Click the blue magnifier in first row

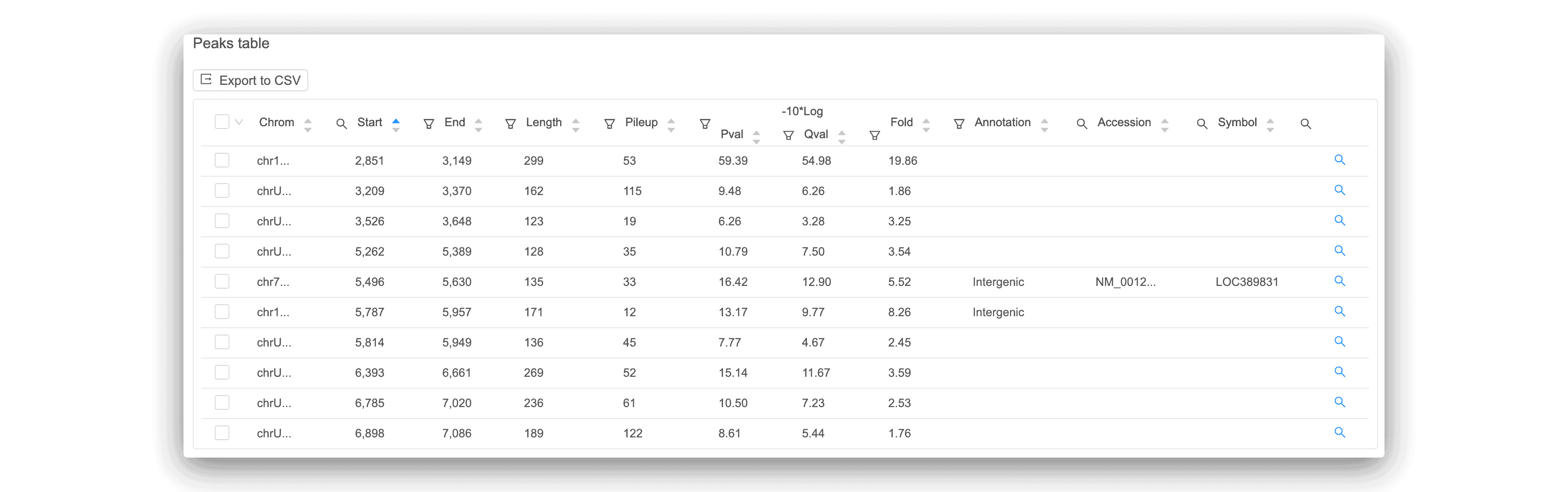coord(1339,160)
